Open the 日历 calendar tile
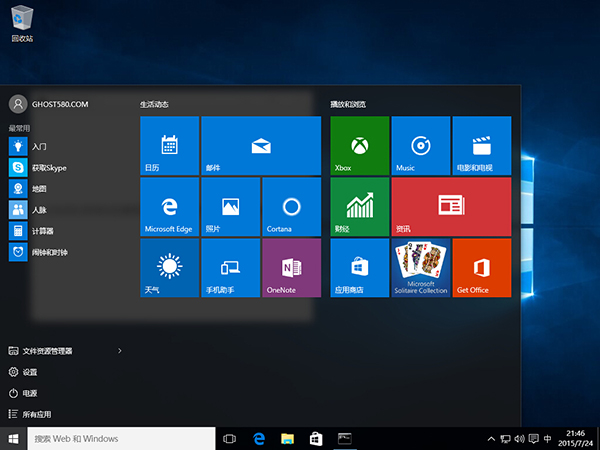 (170, 145)
